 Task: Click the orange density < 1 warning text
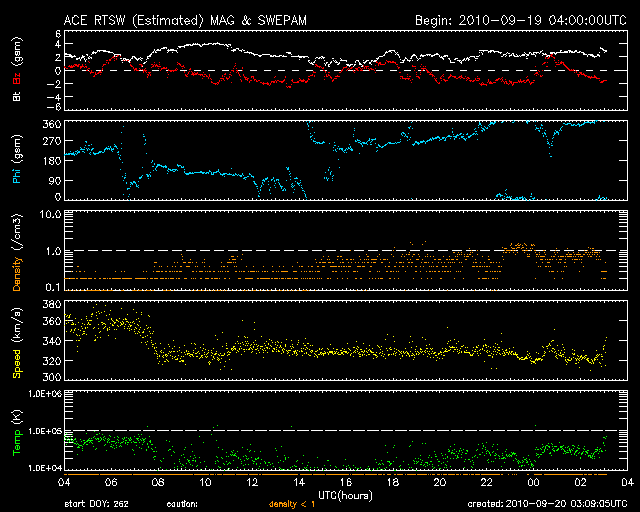pos(292,504)
